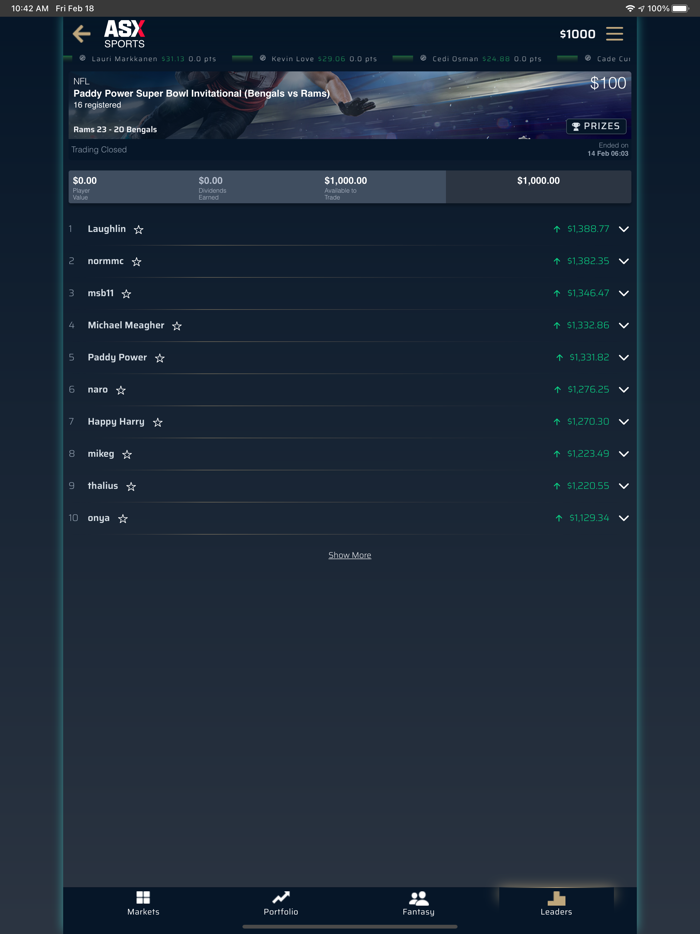700x934 pixels.
Task: Switch to the Markets tab
Action: coord(143,903)
